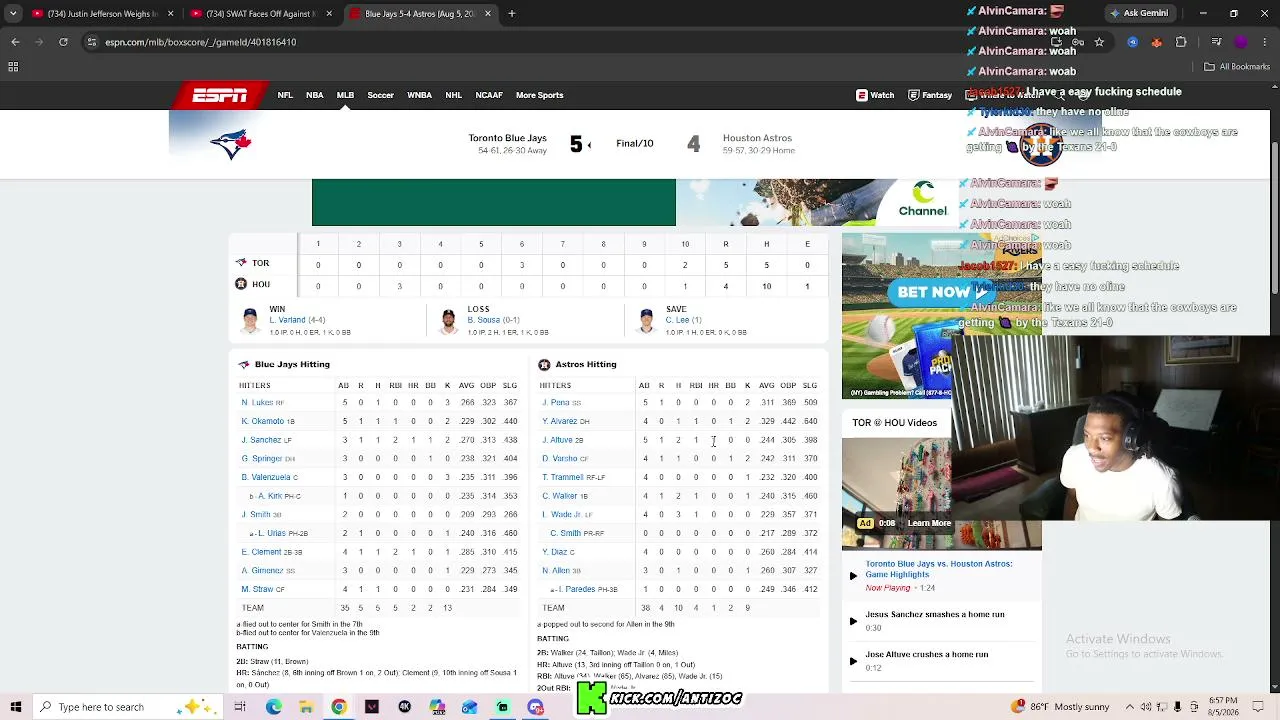The image size is (1280, 720).
Task: Open the NHL menu in ESPN navigation
Action: click(454, 95)
